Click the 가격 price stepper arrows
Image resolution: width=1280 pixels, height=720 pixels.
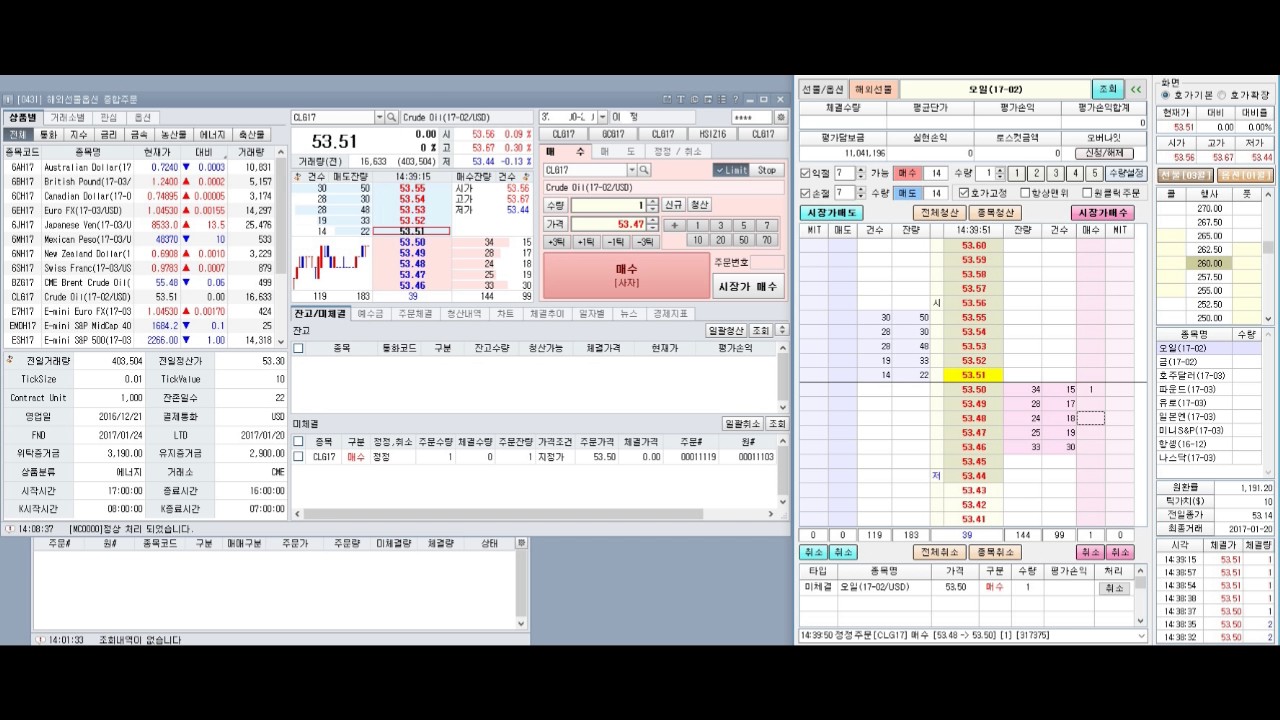tap(653, 225)
